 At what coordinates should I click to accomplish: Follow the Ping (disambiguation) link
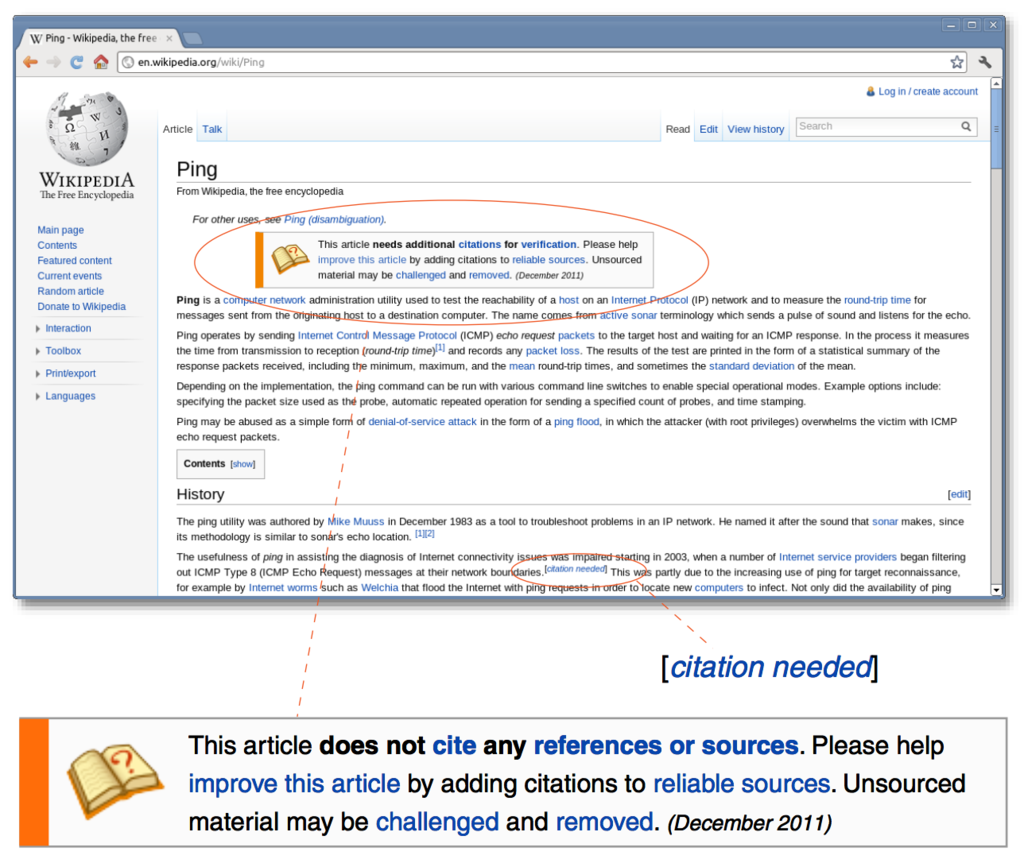[x=334, y=220]
